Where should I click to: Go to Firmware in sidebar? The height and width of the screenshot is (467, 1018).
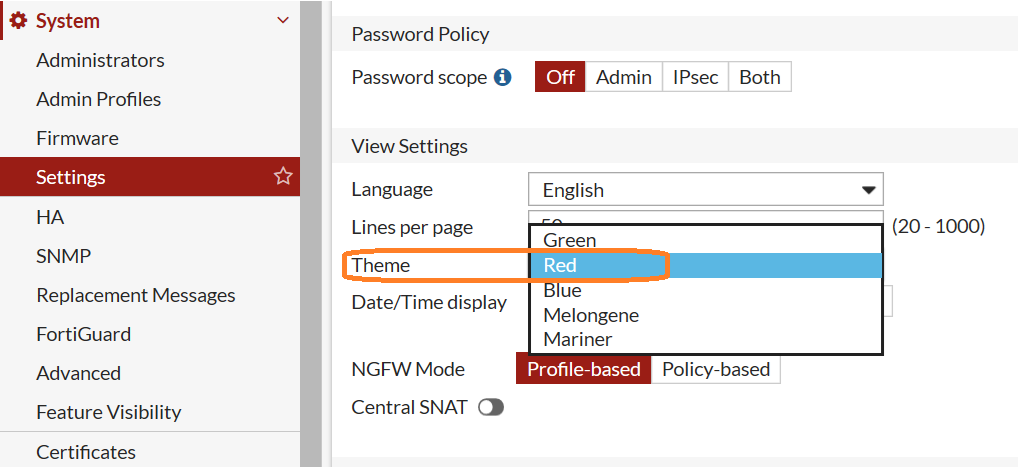[x=77, y=138]
